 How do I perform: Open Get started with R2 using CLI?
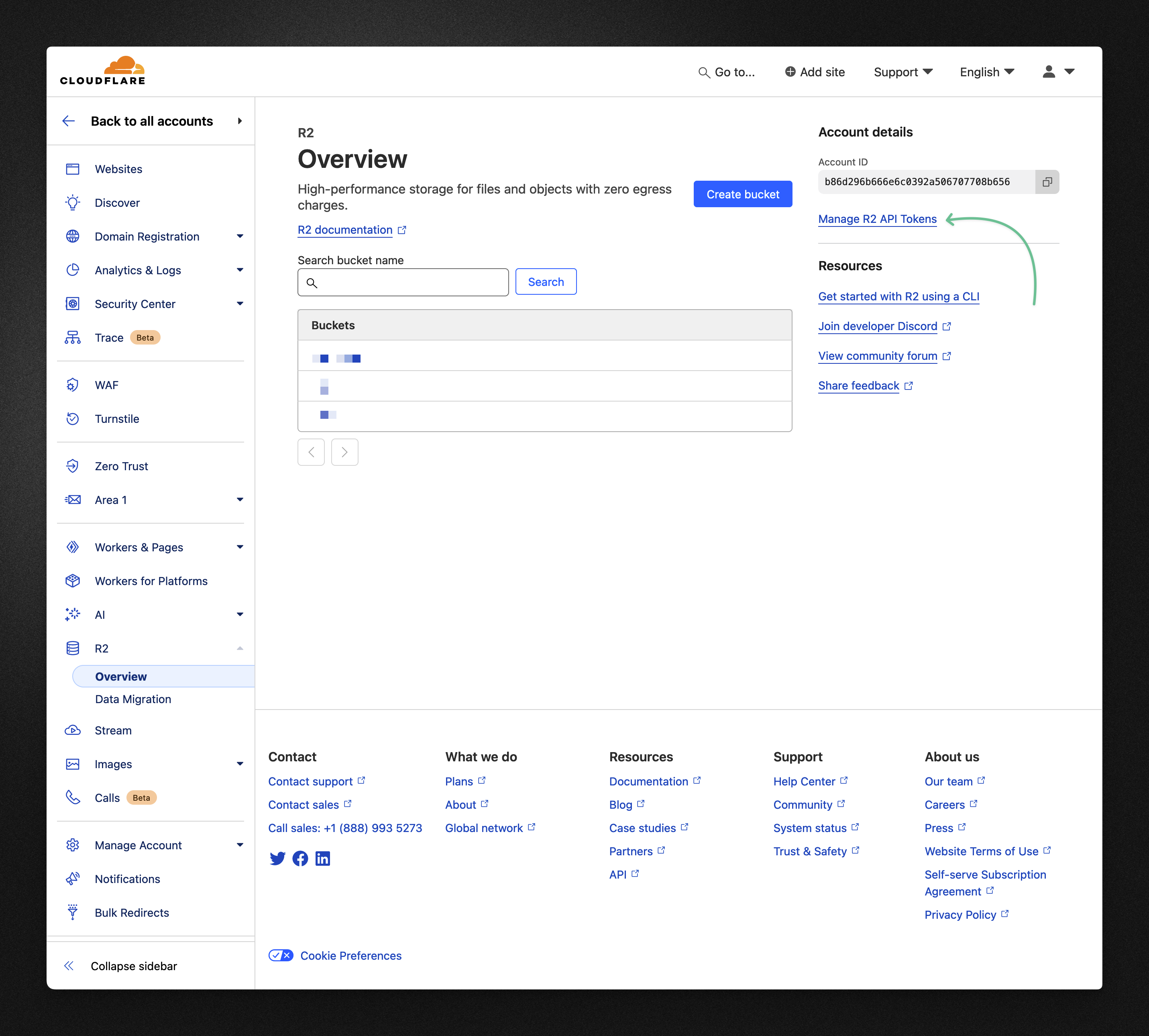tap(898, 296)
